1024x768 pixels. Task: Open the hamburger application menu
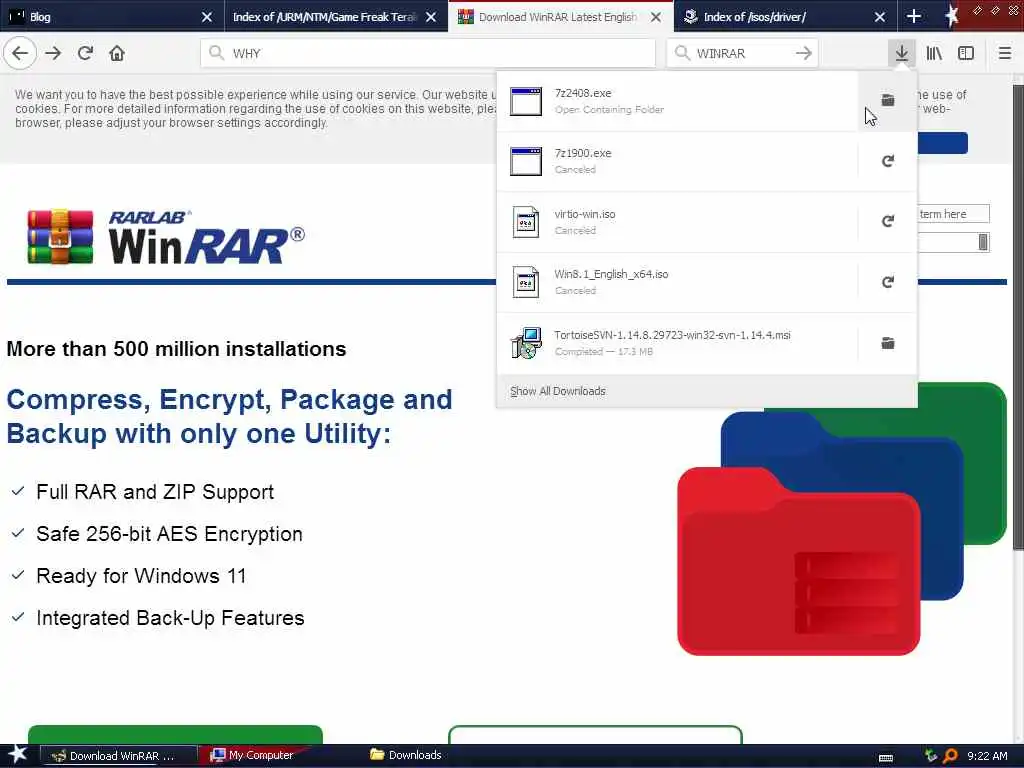1004,53
